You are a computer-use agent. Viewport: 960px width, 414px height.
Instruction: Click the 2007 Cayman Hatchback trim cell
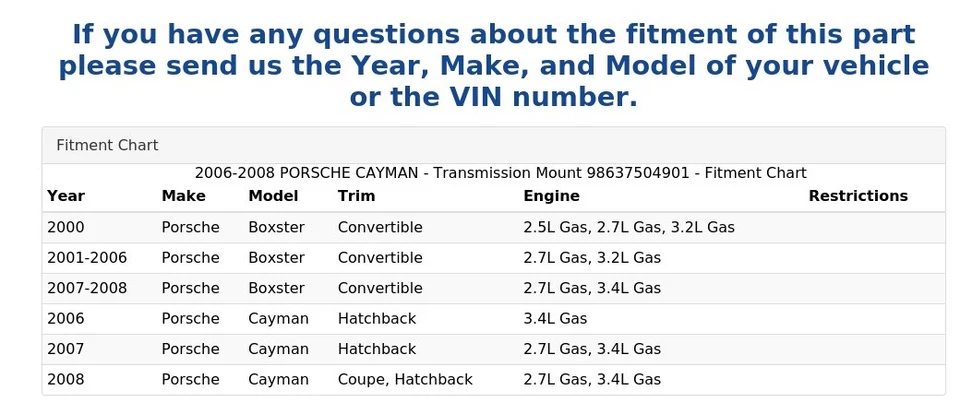click(x=377, y=349)
